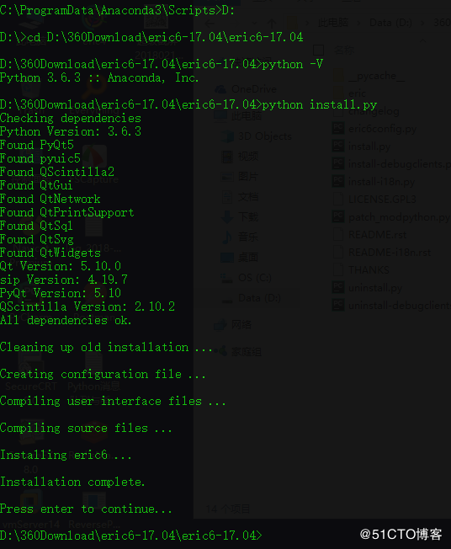451x549 pixels.
Task: Click the command prompt input line
Action: coord(131,536)
